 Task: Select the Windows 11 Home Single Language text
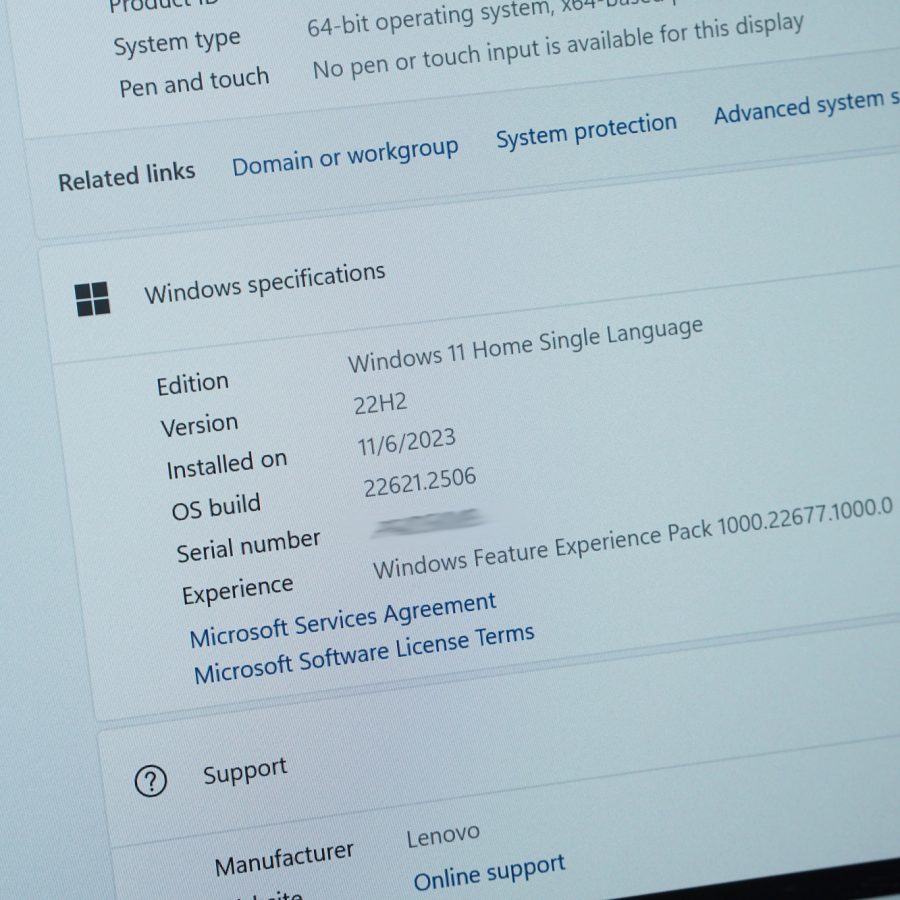(525, 345)
